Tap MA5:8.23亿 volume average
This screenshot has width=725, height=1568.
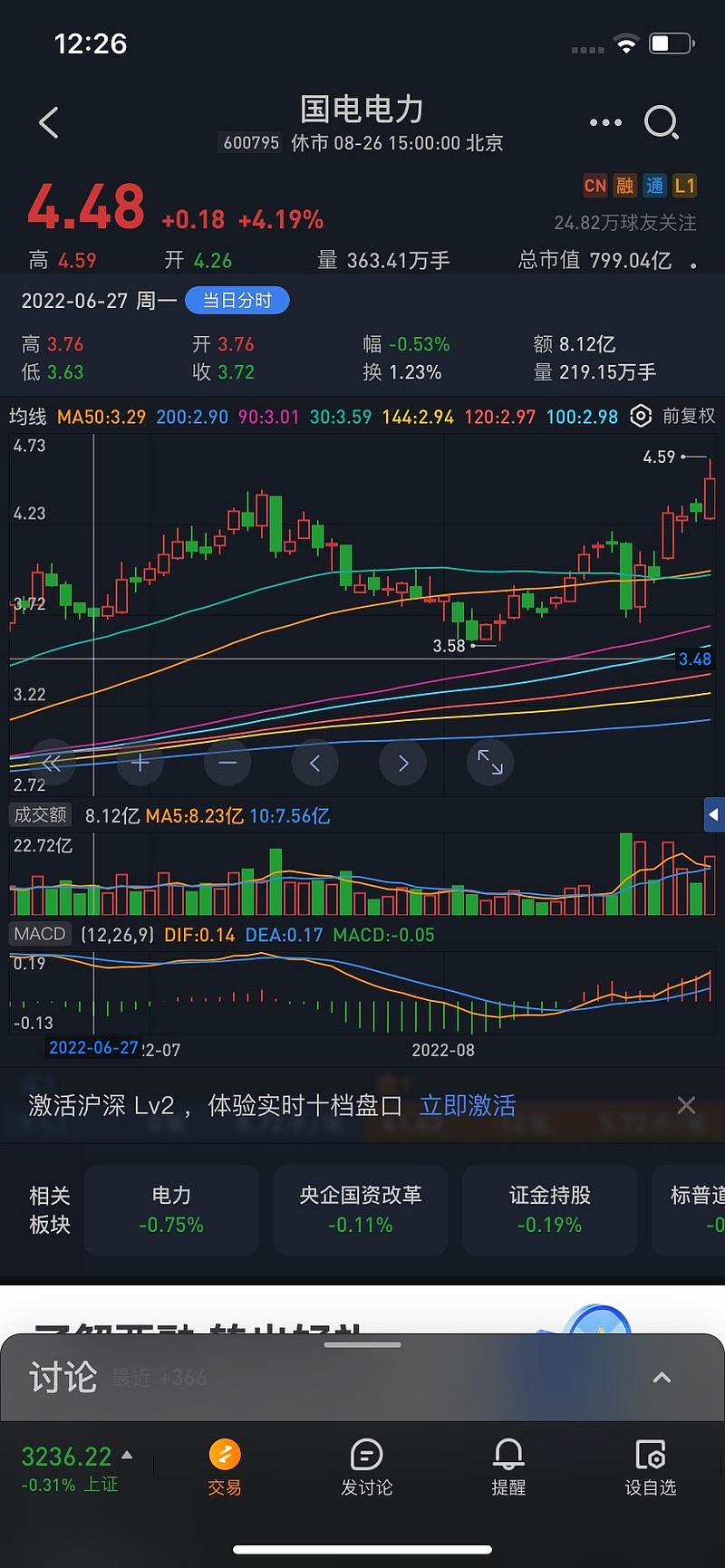pos(194,816)
